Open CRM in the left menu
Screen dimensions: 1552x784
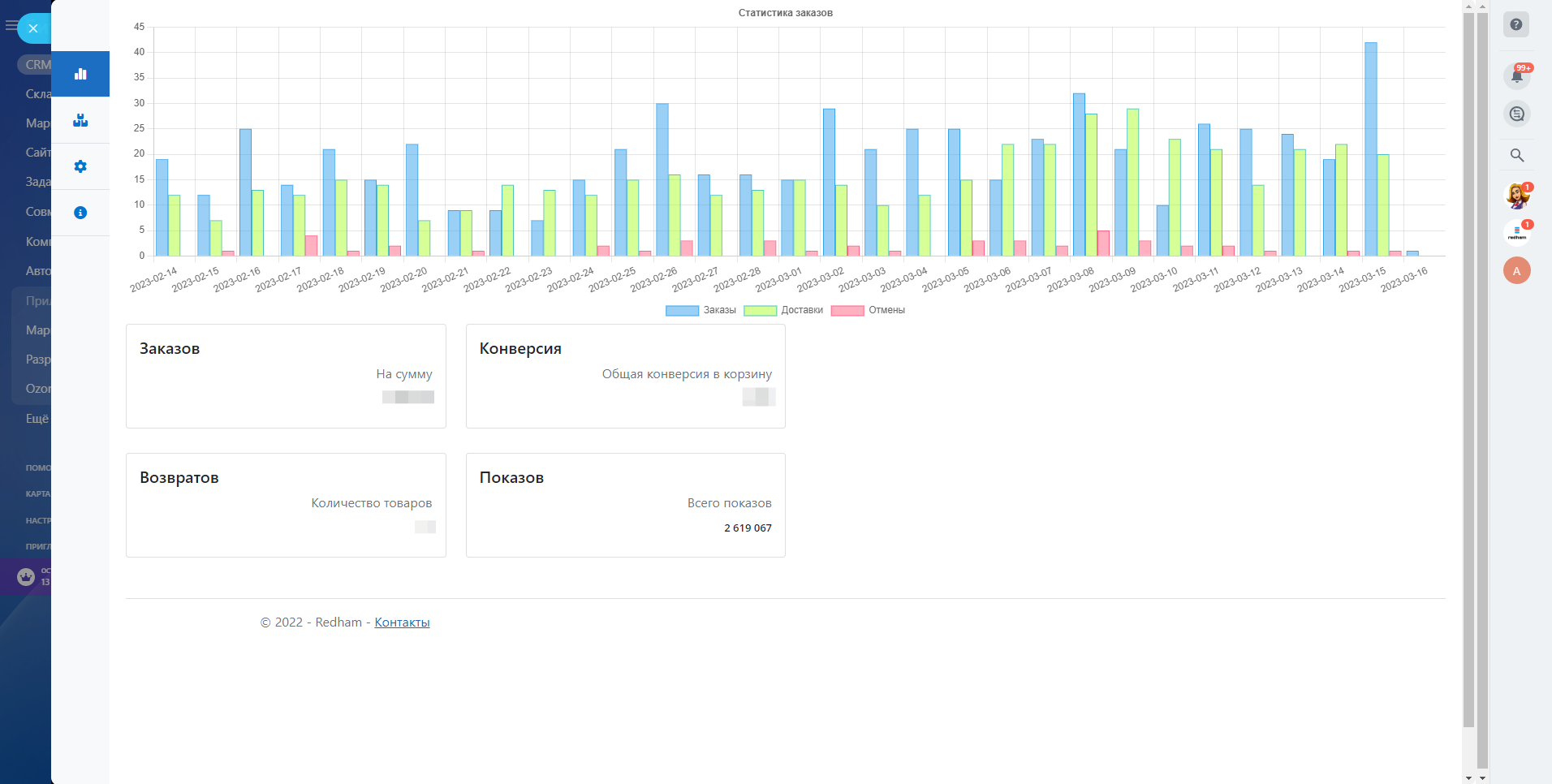coord(37,65)
